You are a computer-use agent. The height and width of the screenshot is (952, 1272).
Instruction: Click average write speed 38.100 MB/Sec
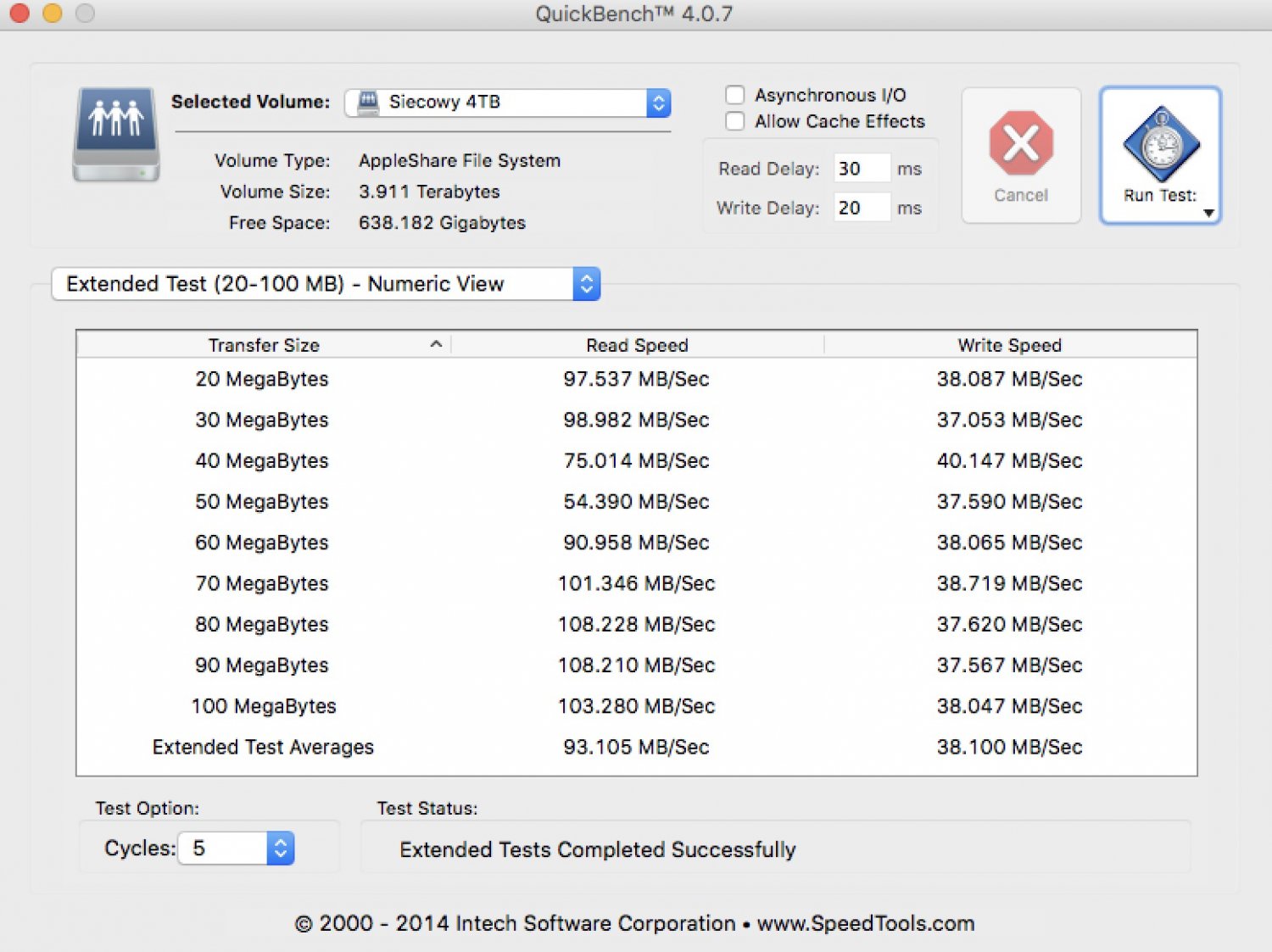tap(1009, 747)
